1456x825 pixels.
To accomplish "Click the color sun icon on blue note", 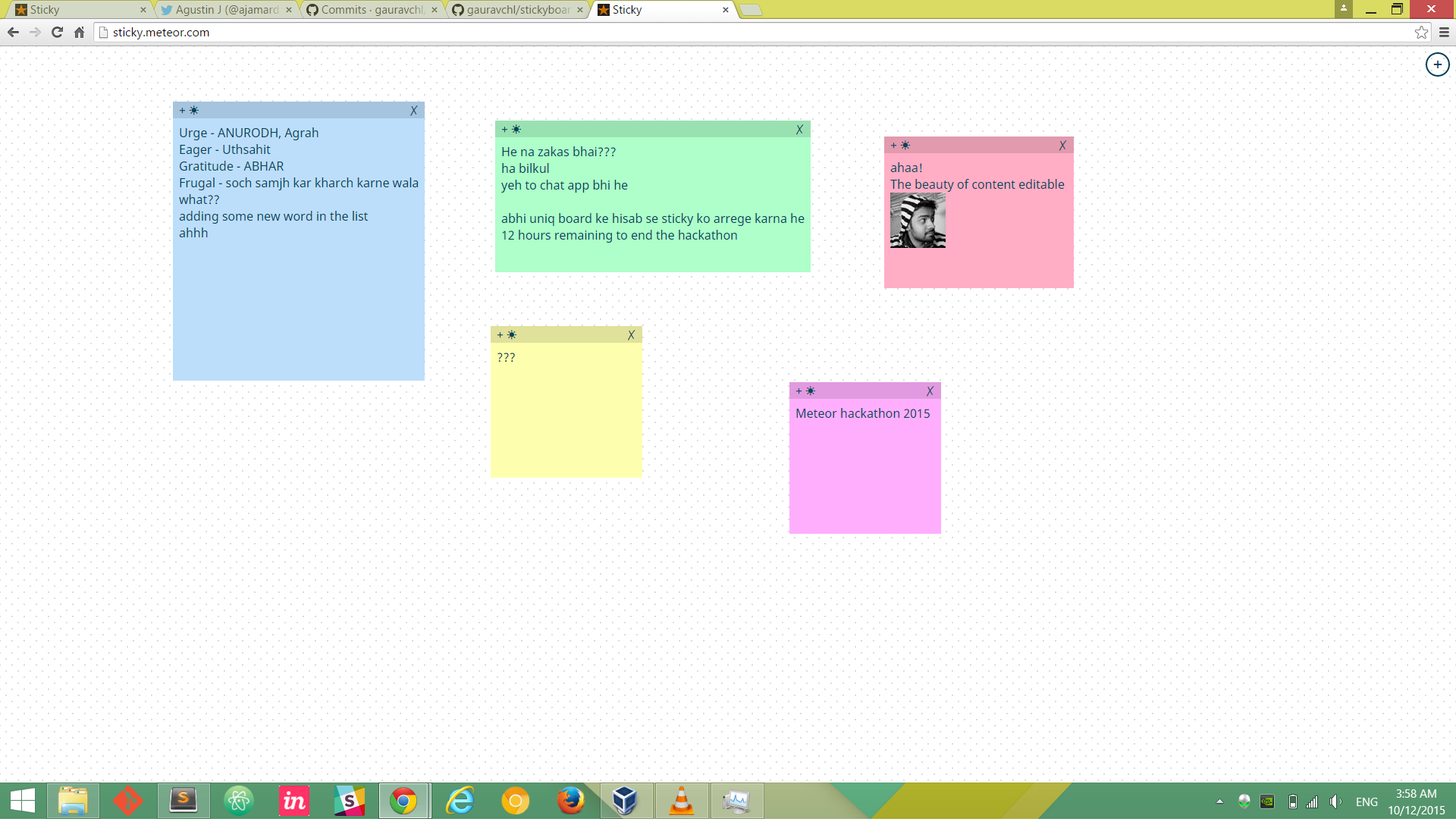I will [194, 111].
